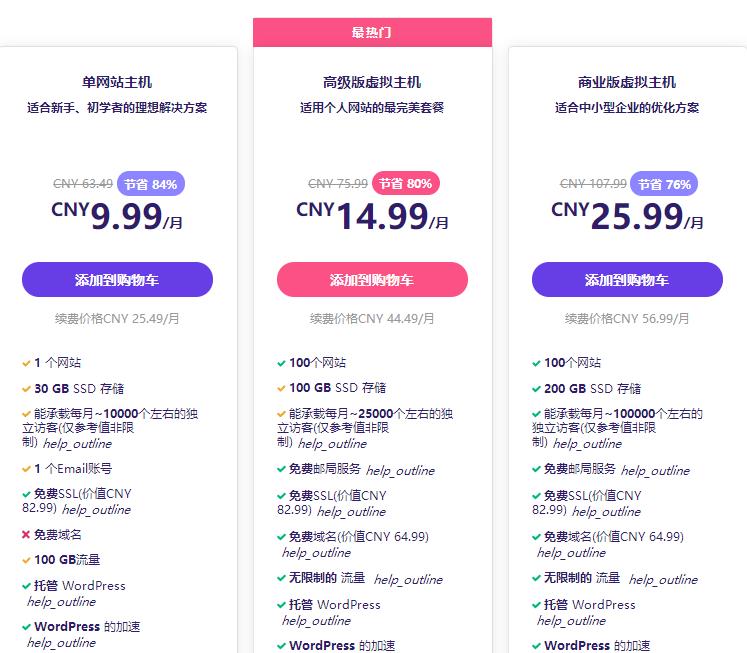Click help icon beside 免费邮局服务 in 商业版虚拟主机 plan
Image resolution: width=747 pixels, height=653 pixels.
655,470
